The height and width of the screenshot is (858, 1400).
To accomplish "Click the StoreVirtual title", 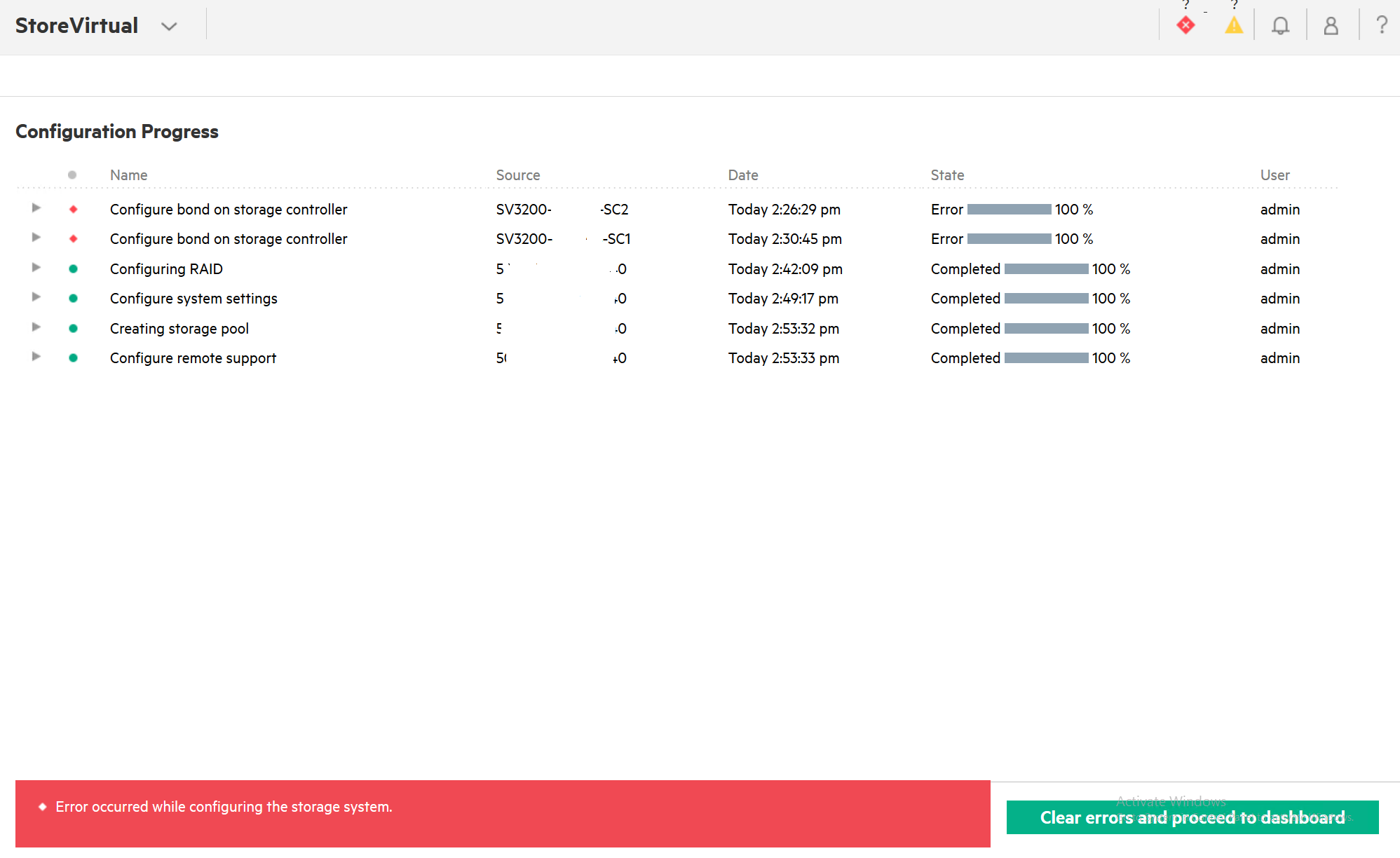I will tap(76, 26).
